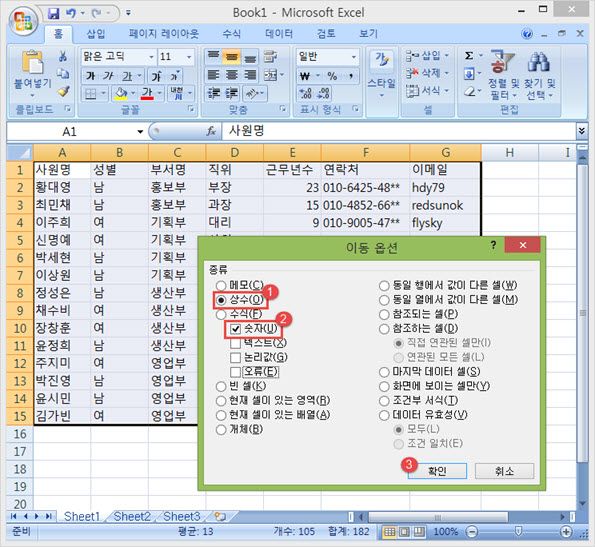Viewport: 595px width, 547px height.
Task: Expand the formula bar
Action: click(581, 131)
